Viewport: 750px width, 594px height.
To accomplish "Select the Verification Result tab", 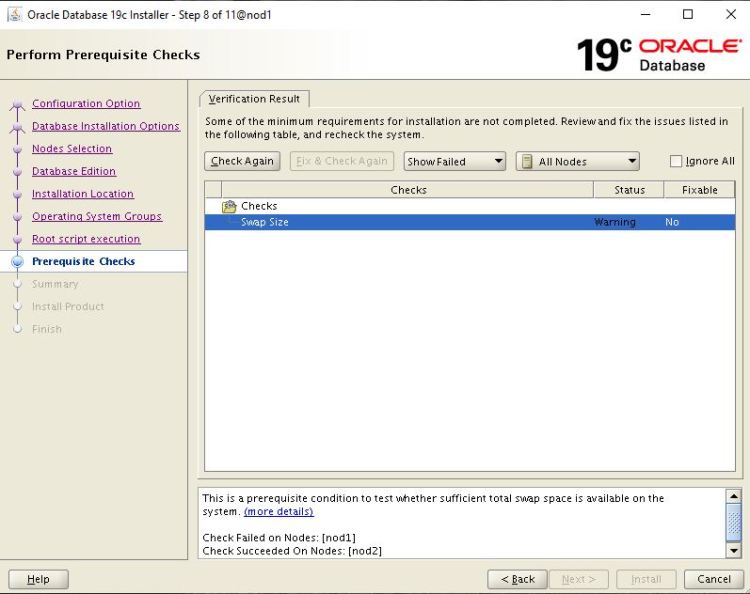I will (254, 99).
